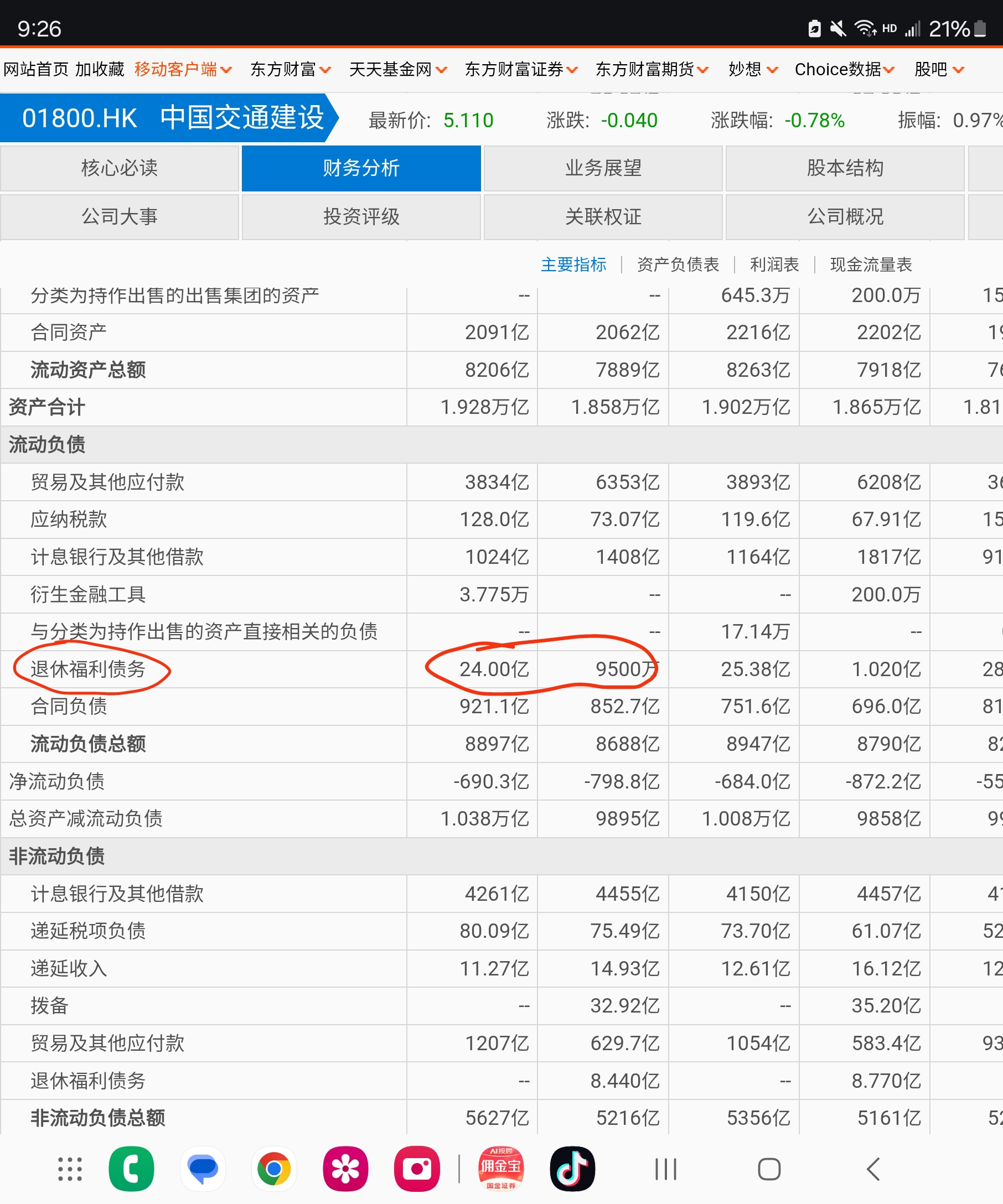
Task: Launch the TikTok app icon
Action: coord(572,1169)
